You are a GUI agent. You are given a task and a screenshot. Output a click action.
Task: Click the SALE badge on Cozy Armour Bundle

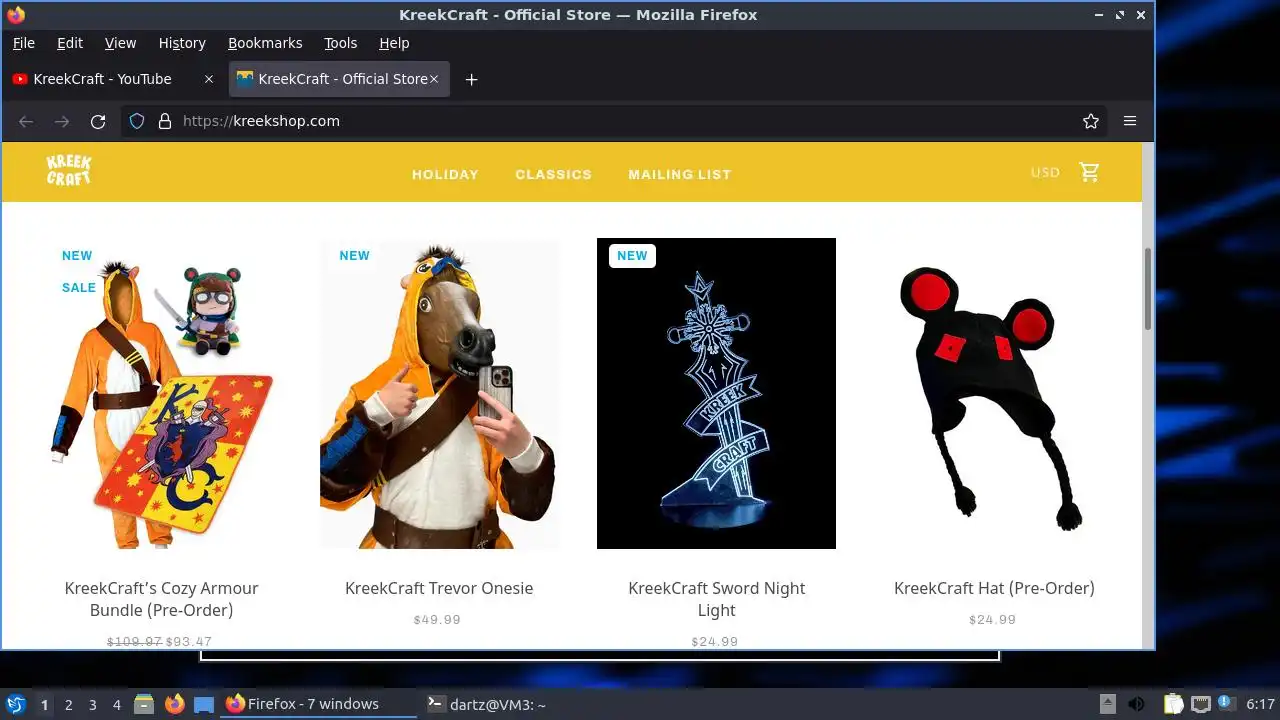tap(79, 287)
